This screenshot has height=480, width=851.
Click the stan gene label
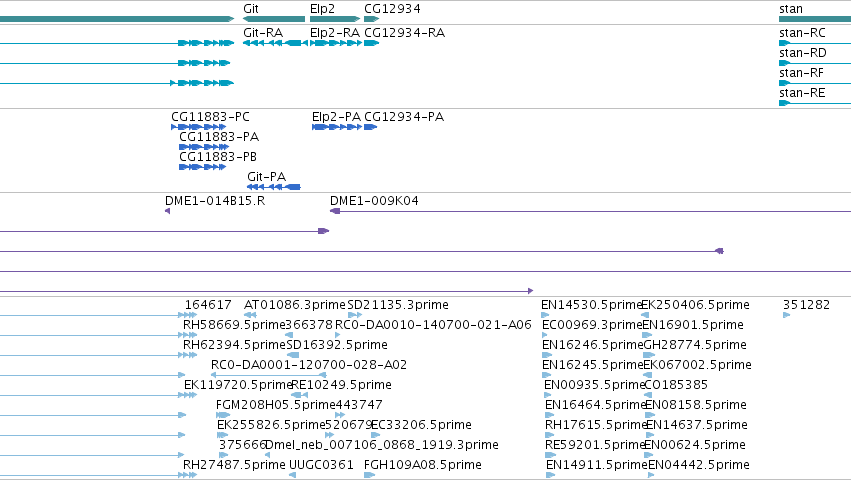pos(791,9)
